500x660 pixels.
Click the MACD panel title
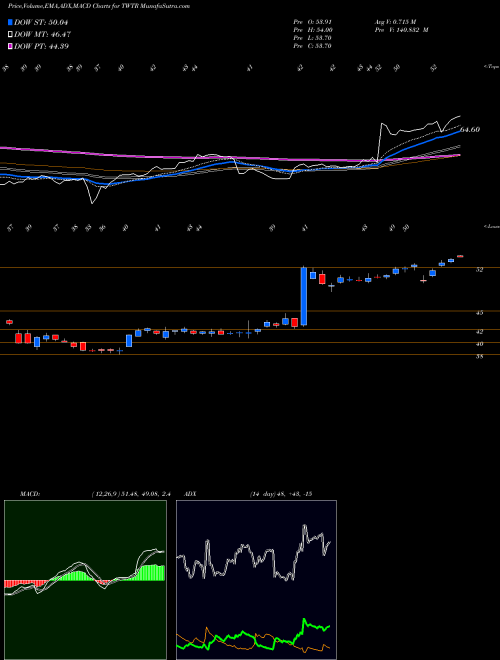(29, 494)
